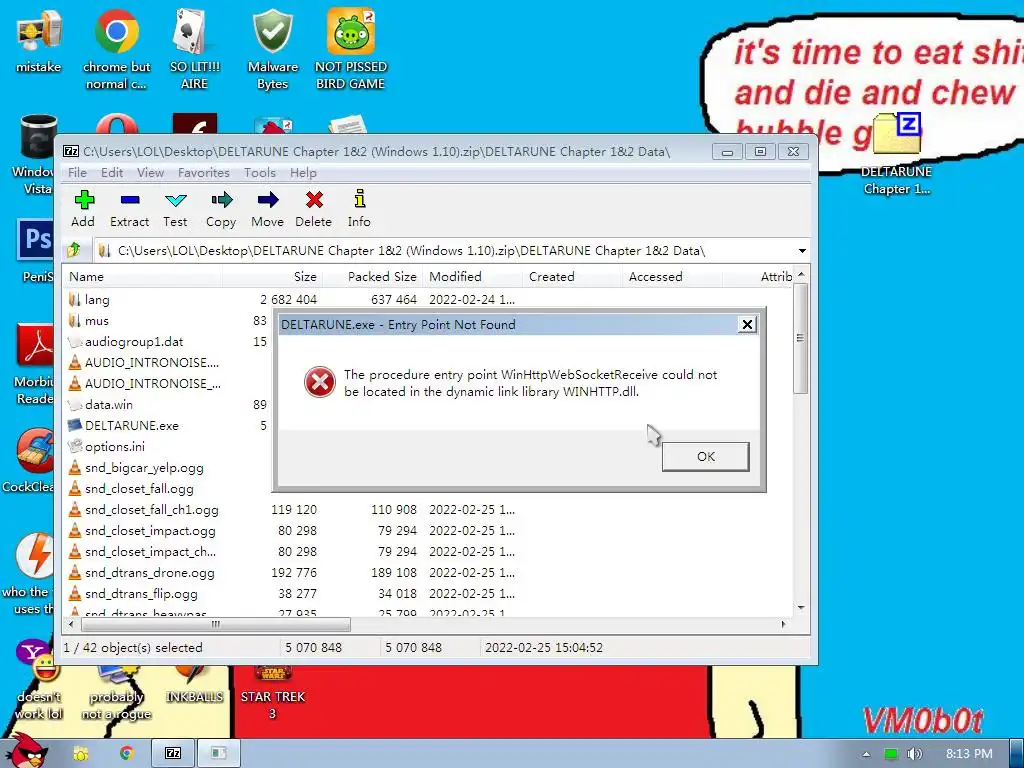Click OK in the Entry Point Not Found dialog
This screenshot has height=768, width=1024.
tap(705, 456)
